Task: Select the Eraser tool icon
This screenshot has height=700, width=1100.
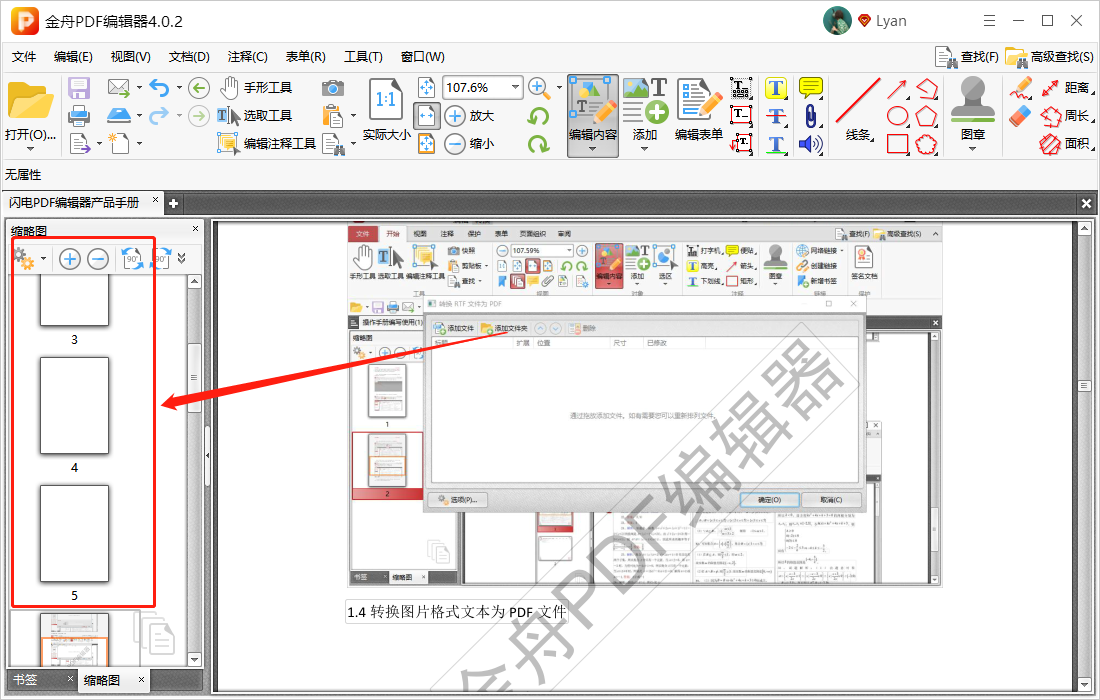Action: [x=1021, y=116]
